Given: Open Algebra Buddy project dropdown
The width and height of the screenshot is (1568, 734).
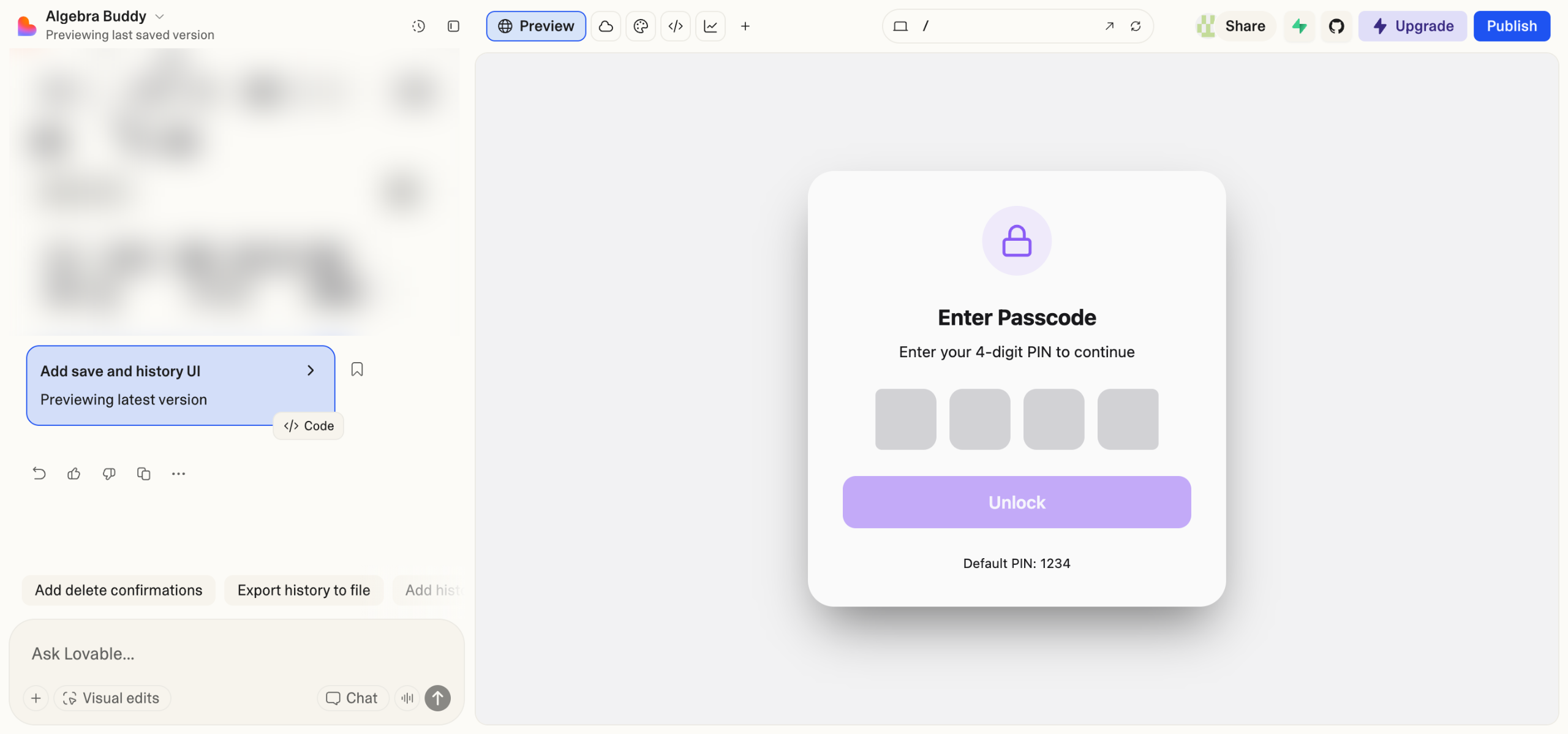Looking at the screenshot, I should [x=159, y=17].
